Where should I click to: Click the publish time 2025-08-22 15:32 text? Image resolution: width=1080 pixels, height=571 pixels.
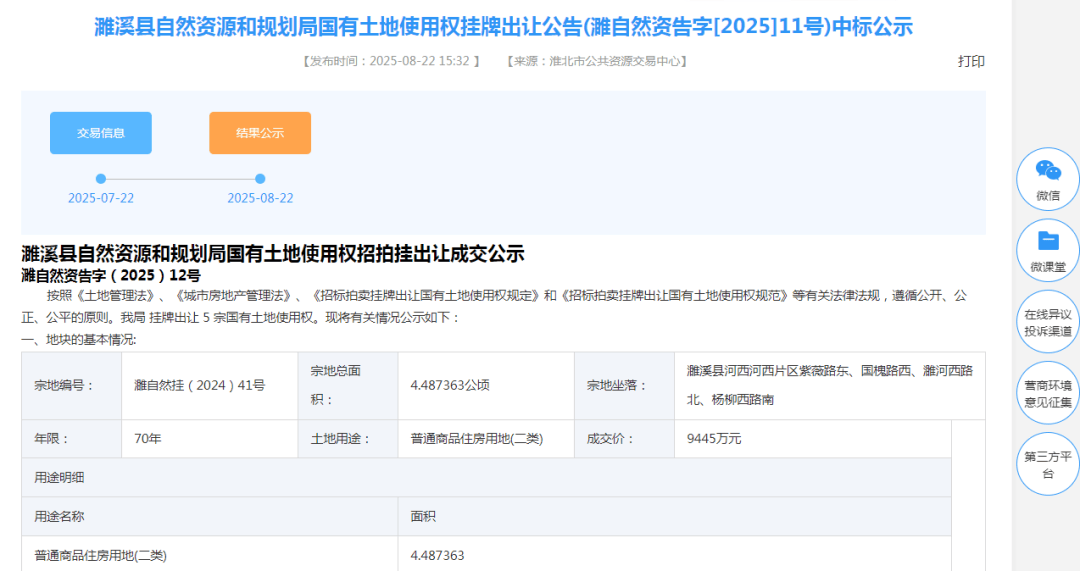(x=391, y=61)
